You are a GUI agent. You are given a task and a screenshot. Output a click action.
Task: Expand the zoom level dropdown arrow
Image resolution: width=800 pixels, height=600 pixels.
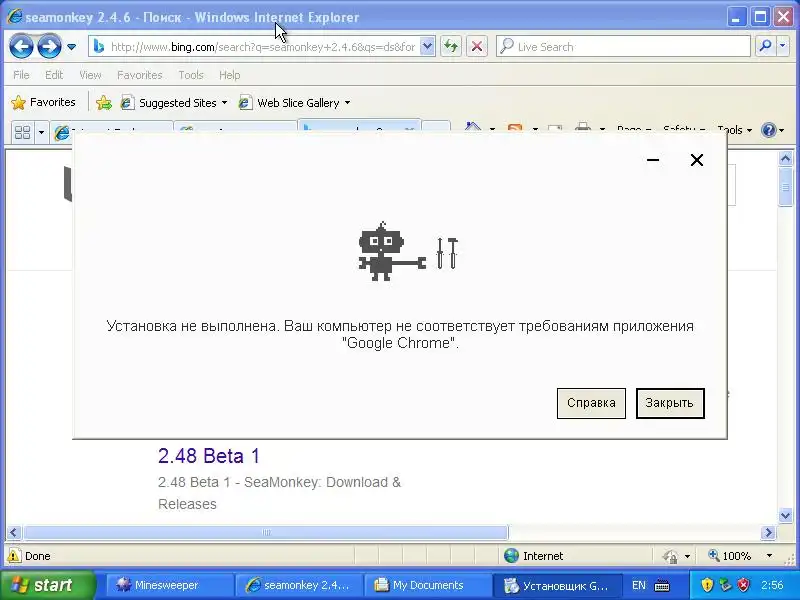click(x=769, y=556)
